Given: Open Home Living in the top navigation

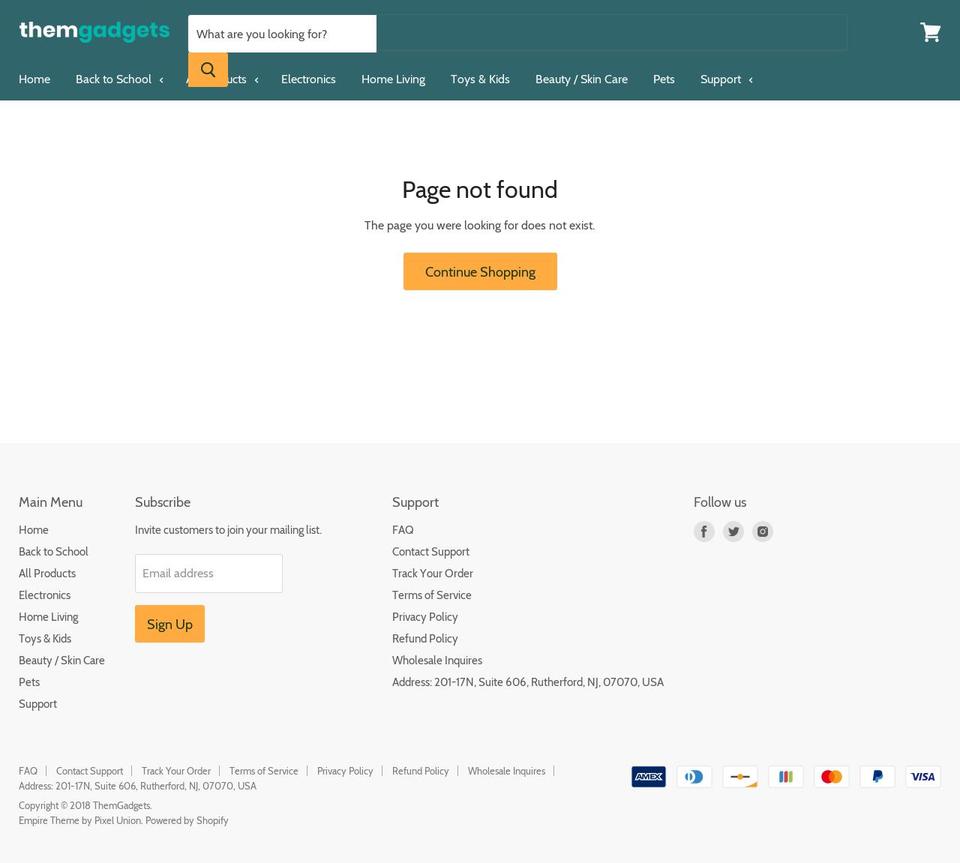Looking at the screenshot, I should pyautogui.click(x=393, y=79).
